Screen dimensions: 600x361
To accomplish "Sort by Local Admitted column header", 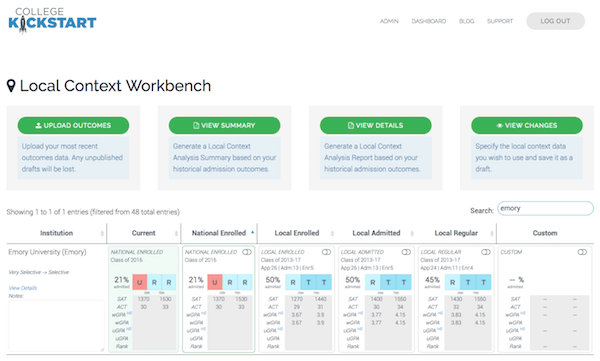I will (x=377, y=233).
